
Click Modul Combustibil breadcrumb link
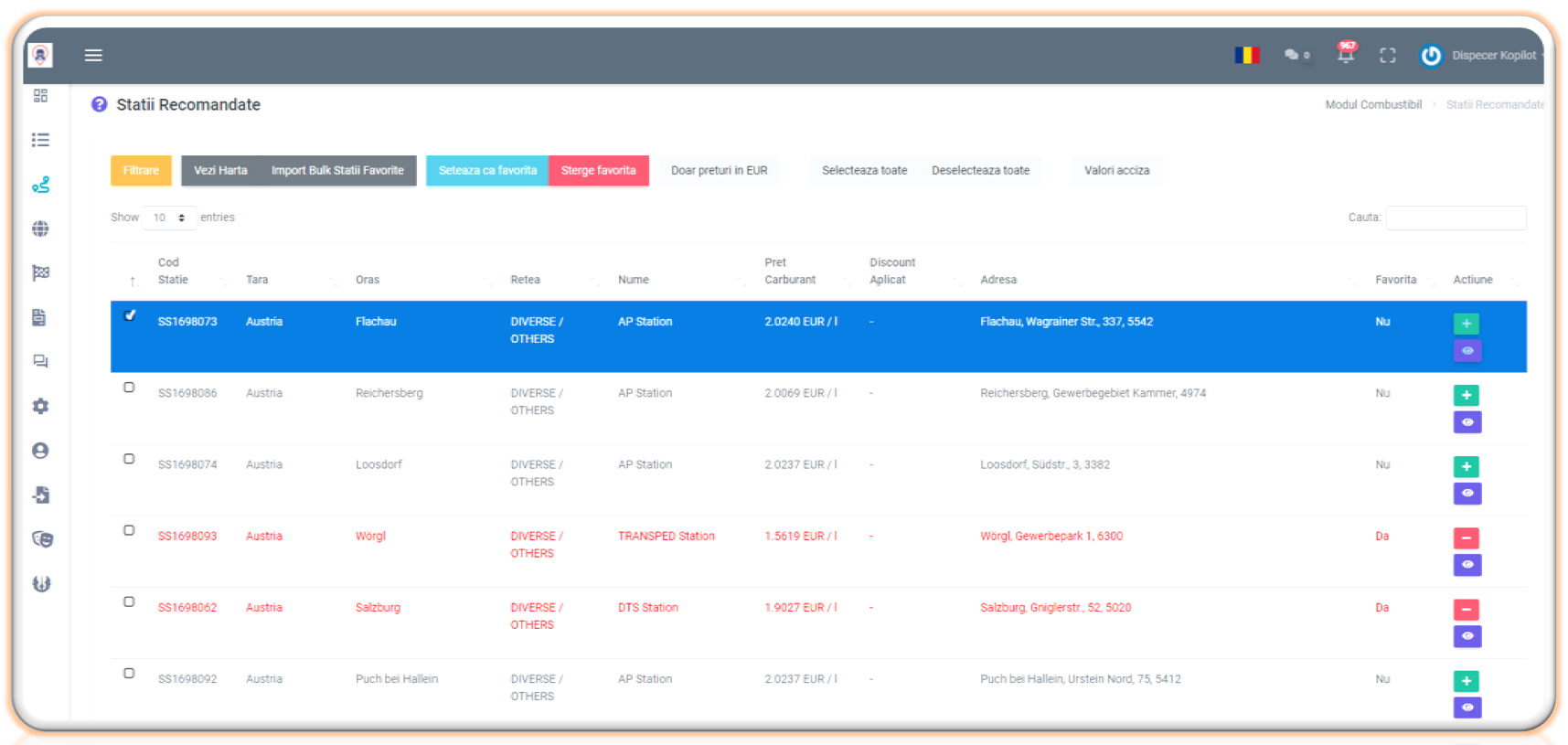click(1372, 105)
